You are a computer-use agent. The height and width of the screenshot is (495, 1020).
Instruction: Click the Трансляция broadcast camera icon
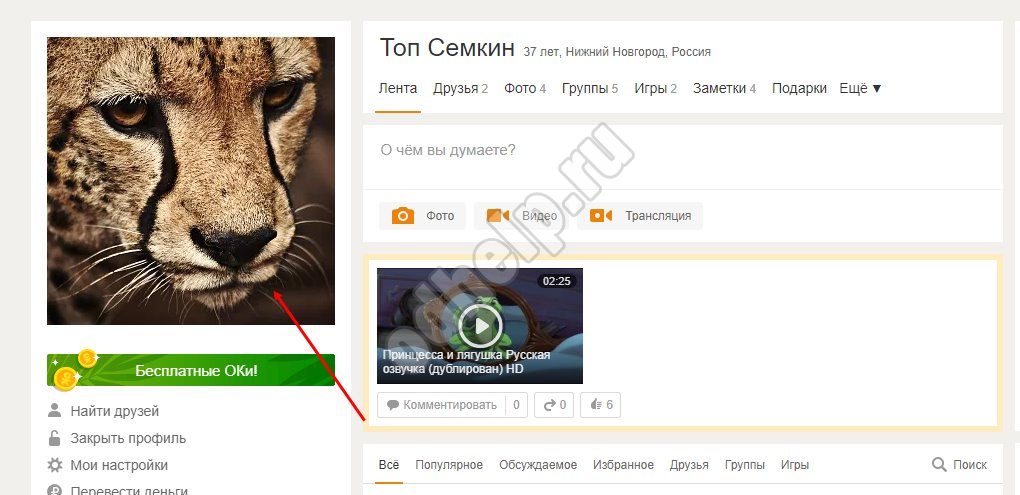[x=600, y=215]
